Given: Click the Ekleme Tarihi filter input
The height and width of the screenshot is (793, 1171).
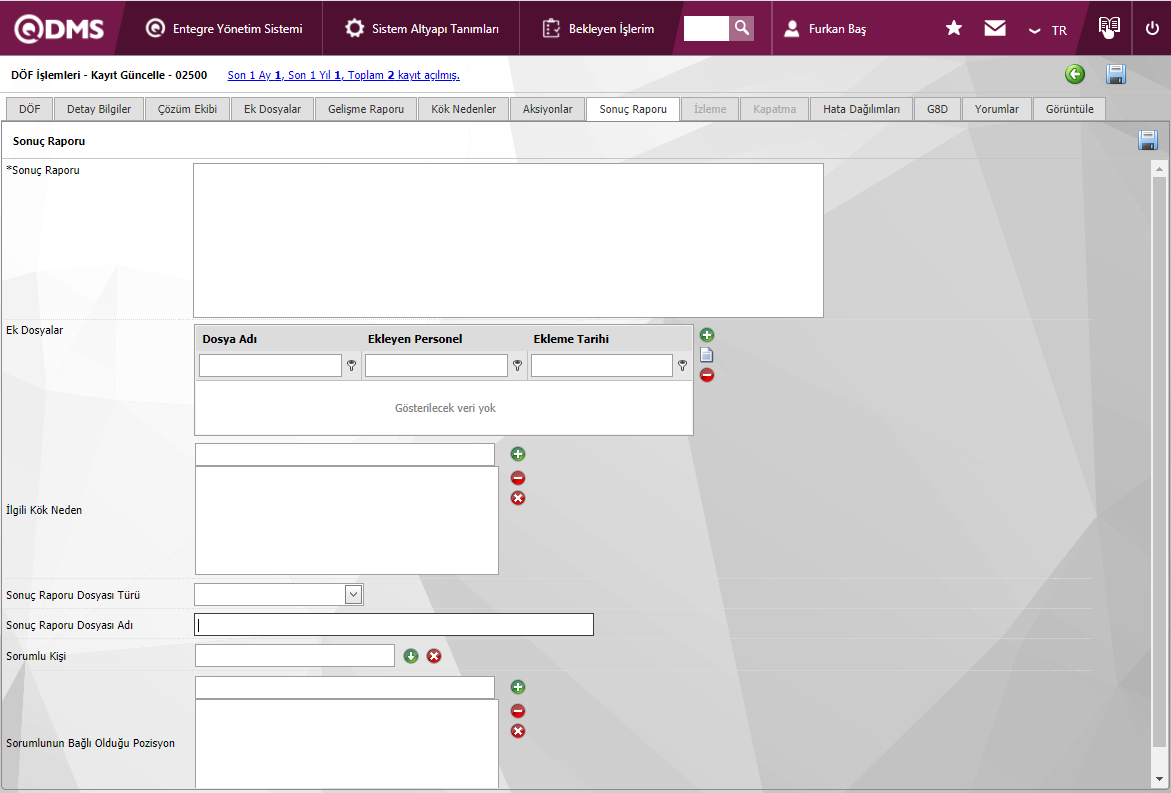Looking at the screenshot, I should pyautogui.click(x=602, y=365).
